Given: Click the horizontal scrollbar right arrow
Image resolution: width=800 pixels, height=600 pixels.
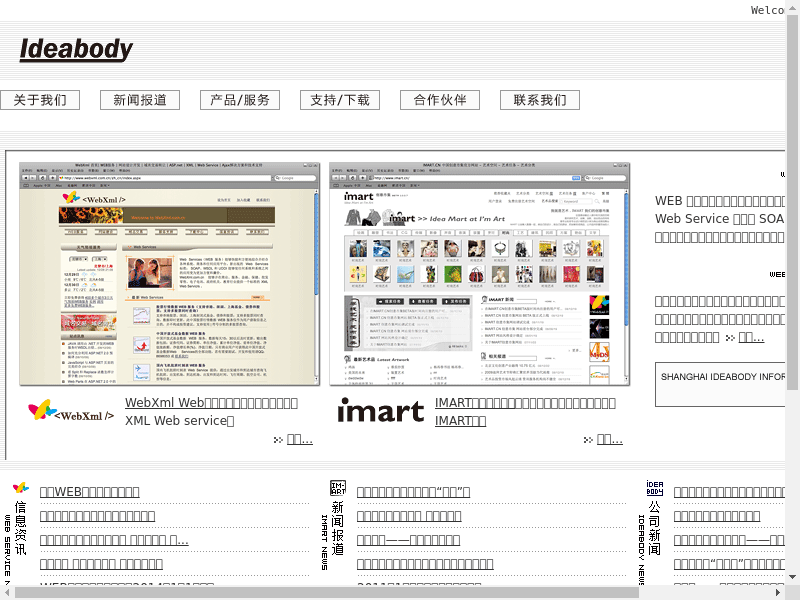Looking at the screenshot, I should point(778,592).
